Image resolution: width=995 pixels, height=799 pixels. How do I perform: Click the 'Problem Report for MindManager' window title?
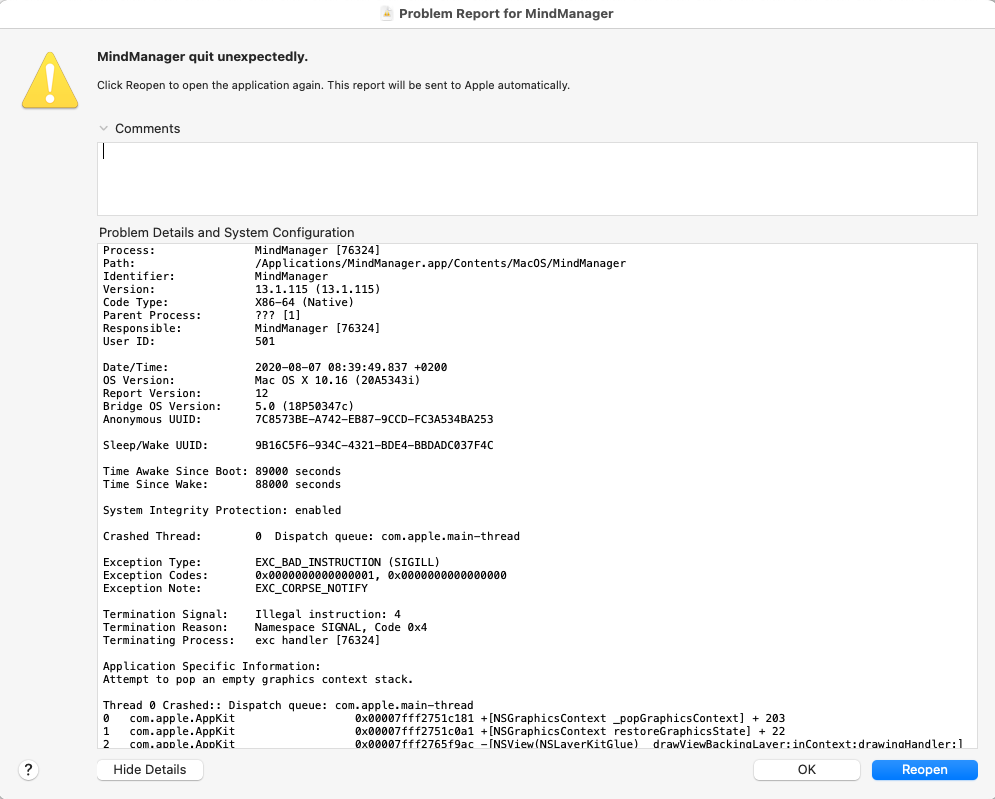(506, 13)
